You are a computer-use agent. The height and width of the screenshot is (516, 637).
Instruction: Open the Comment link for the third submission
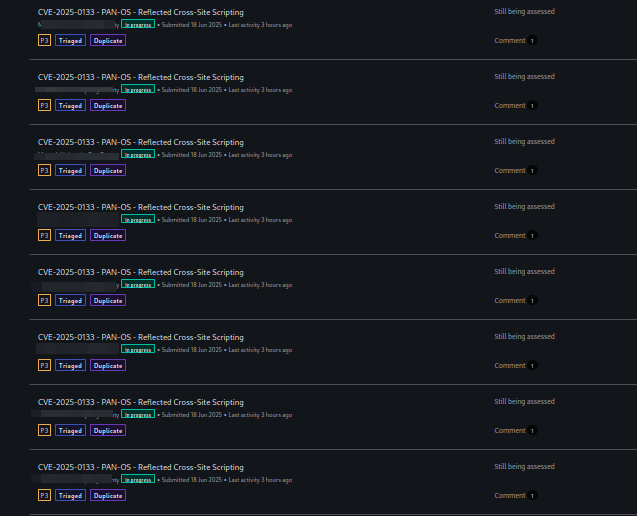tap(510, 170)
